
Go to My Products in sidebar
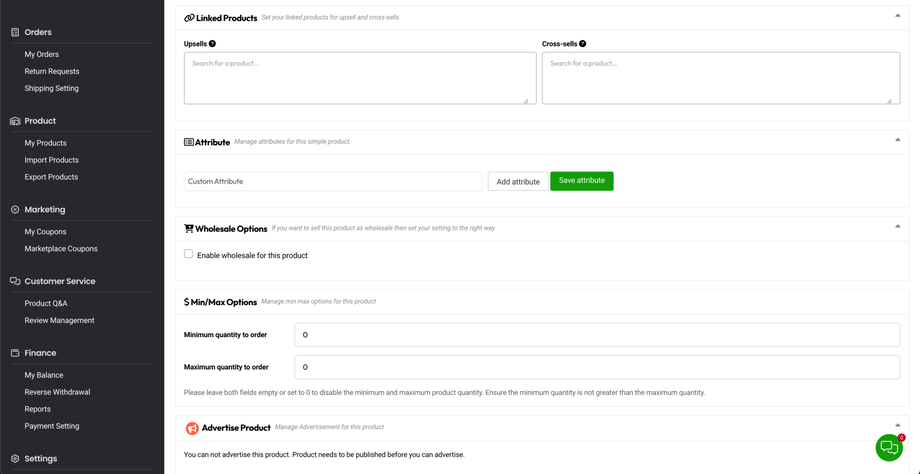[x=46, y=143]
